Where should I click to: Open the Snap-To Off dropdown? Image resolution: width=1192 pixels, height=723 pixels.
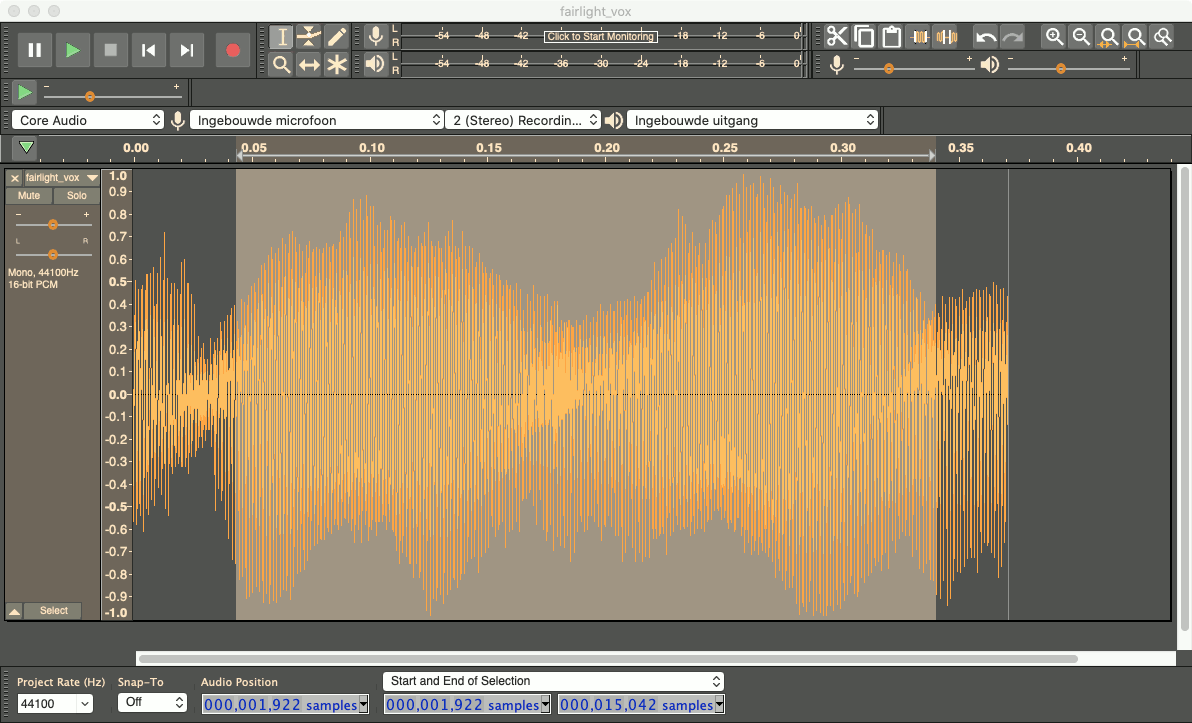click(x=152, y=702)
